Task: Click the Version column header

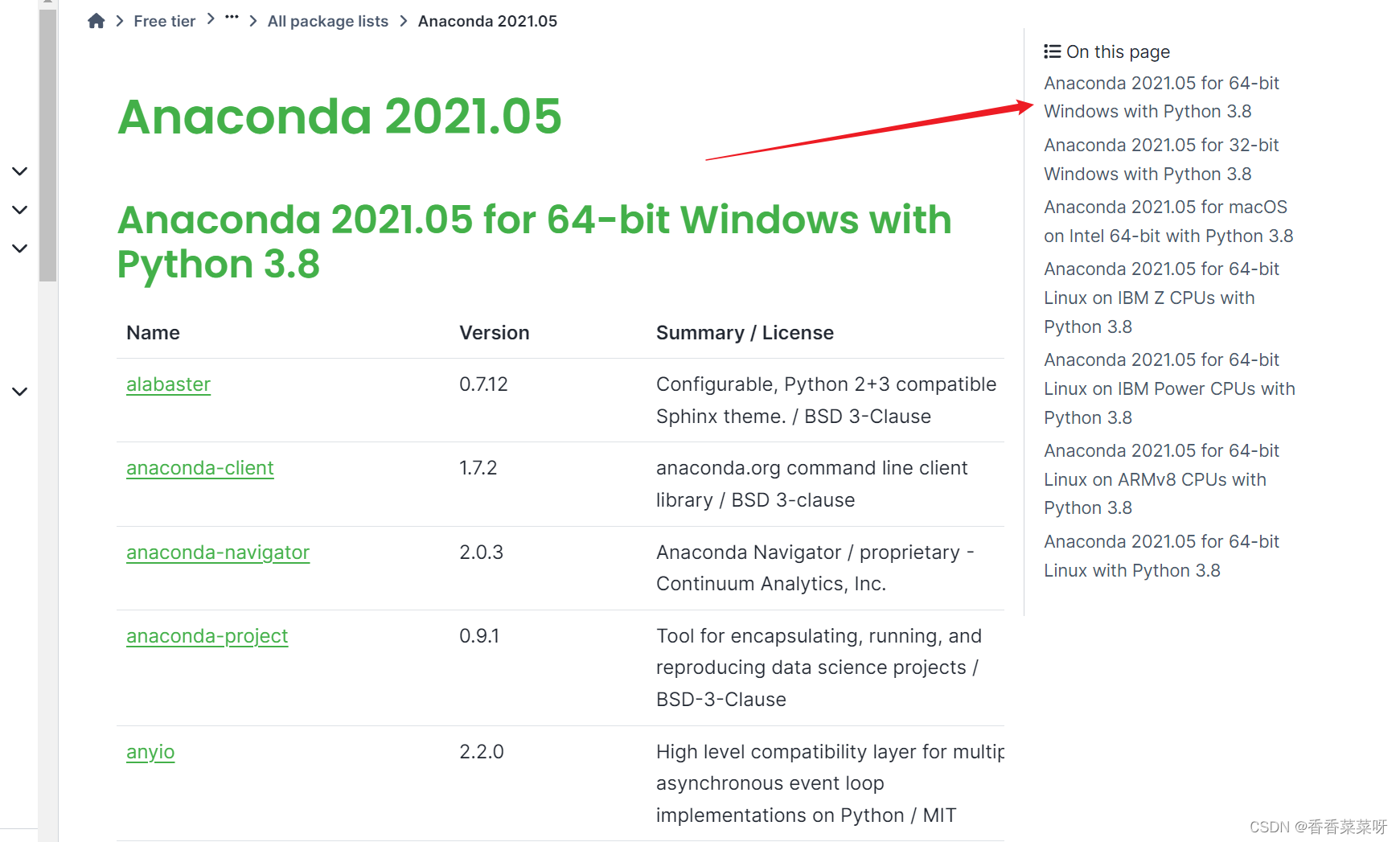Action: point(494,333)
